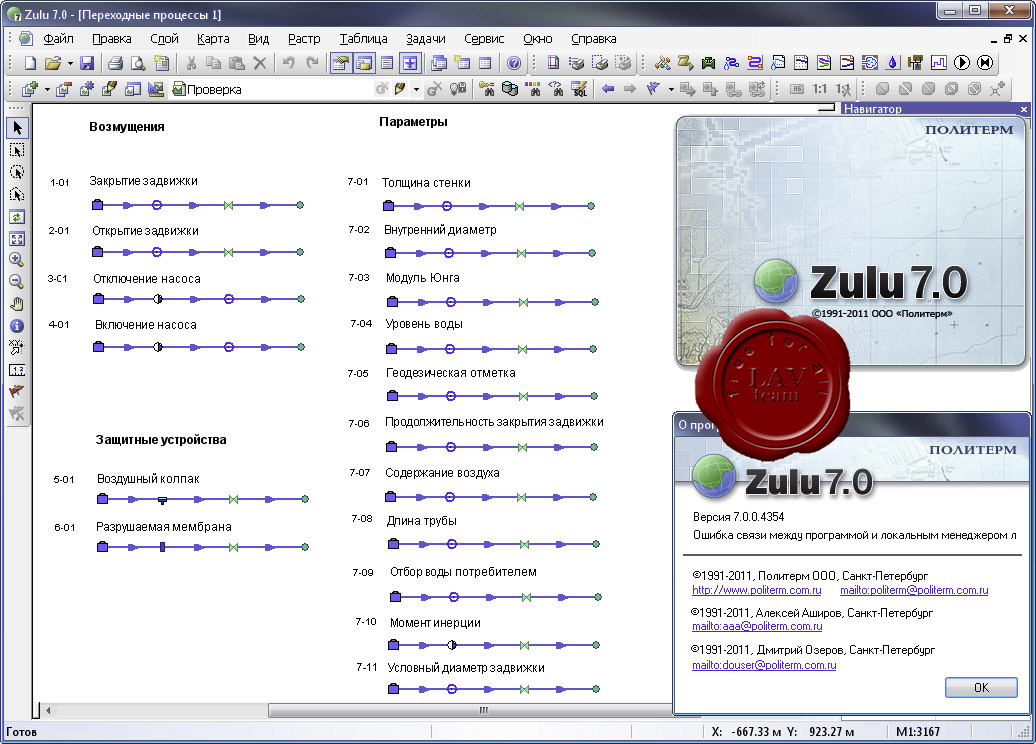Toggle the second highlighted panel button showing windows
This screenshot has width=1036, height=744.
click(364, 63)
